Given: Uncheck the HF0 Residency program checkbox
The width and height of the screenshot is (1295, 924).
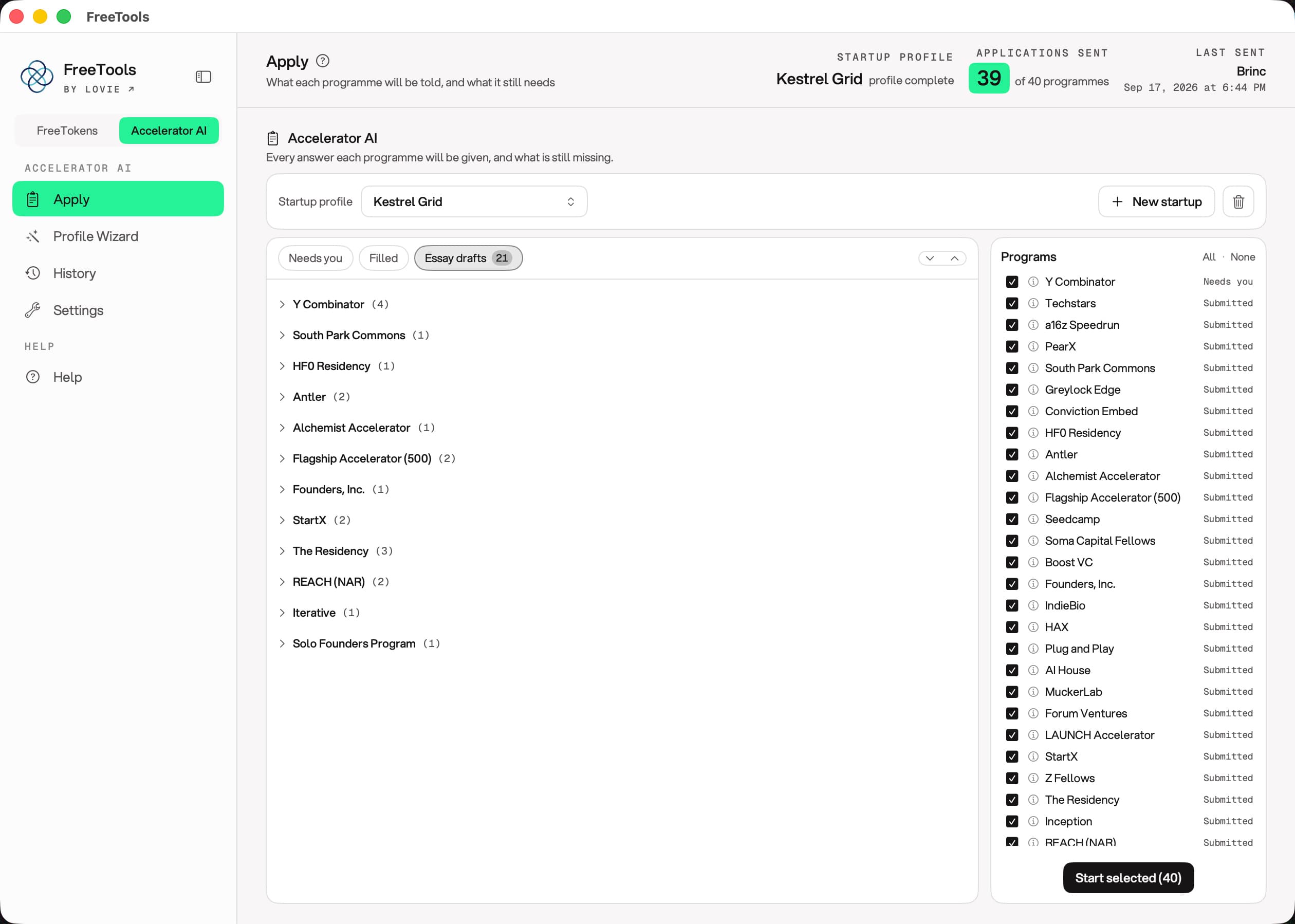Looking at the screenshot, I should pyautogui.click(x=1012, y=433).
